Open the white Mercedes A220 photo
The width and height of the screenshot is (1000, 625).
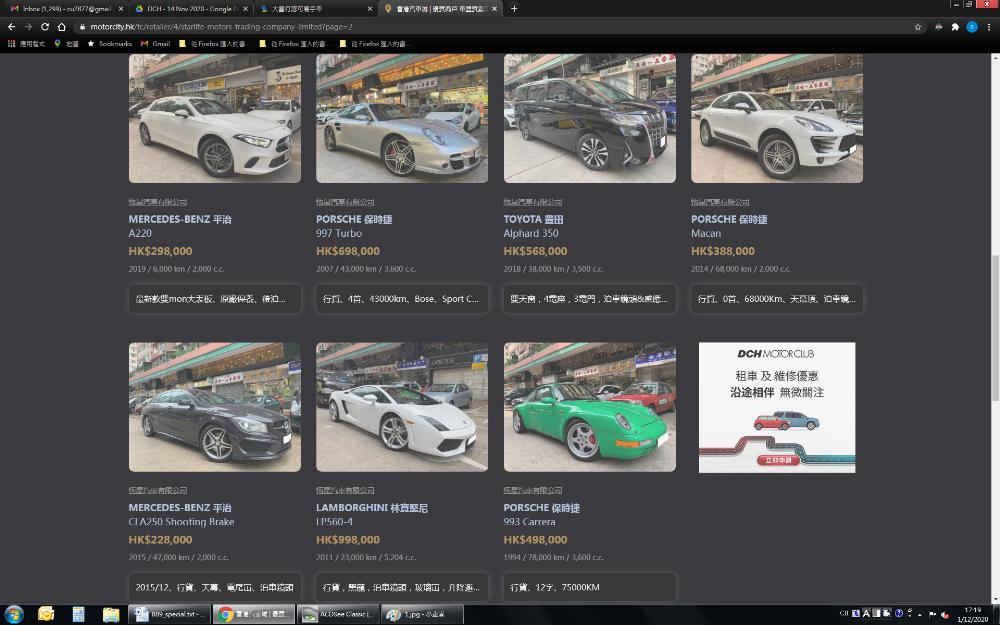215,118
